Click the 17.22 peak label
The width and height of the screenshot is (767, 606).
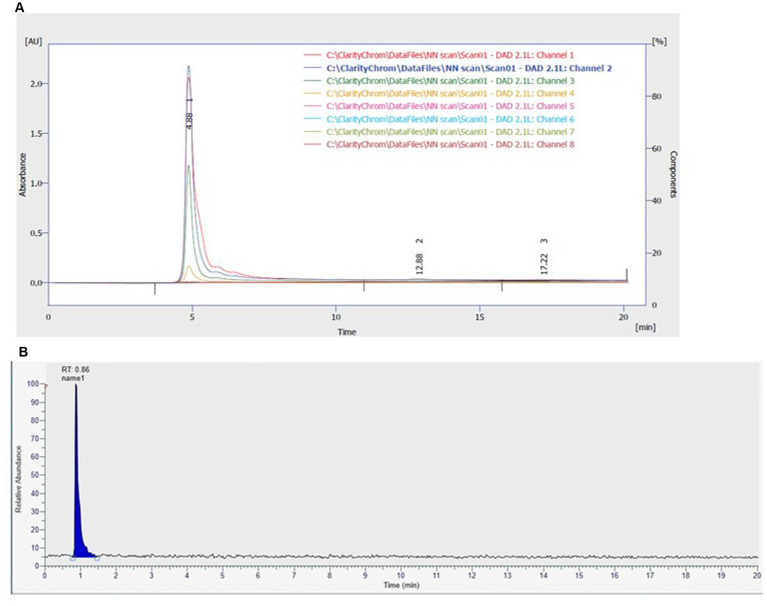(x=544, y=264)
